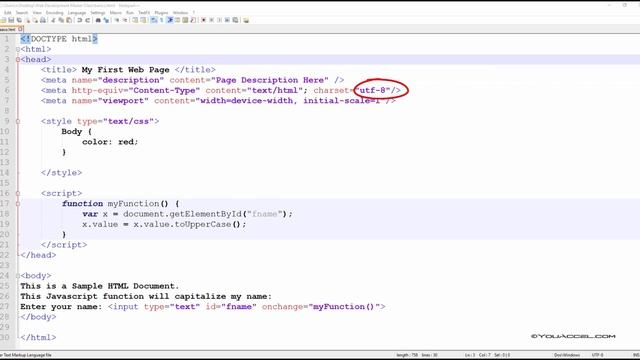Image resolution: width=640 pixels, height=360 pixels.
Task: Click the Redo arrow icon
Action: point(88,20)
